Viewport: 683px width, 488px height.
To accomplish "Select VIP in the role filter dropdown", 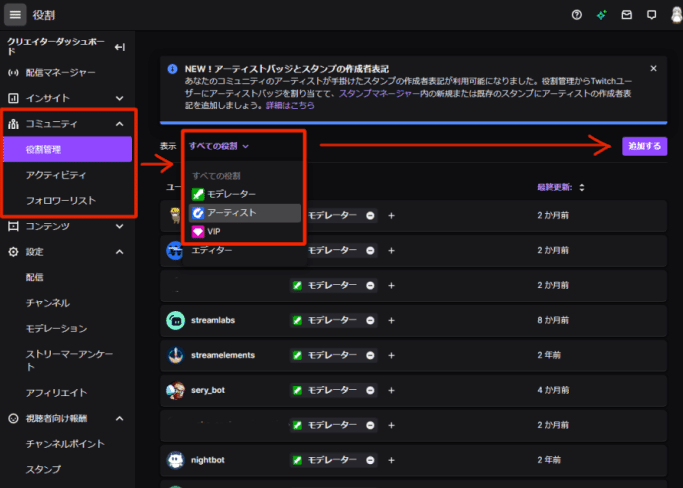I will [245, 231].
